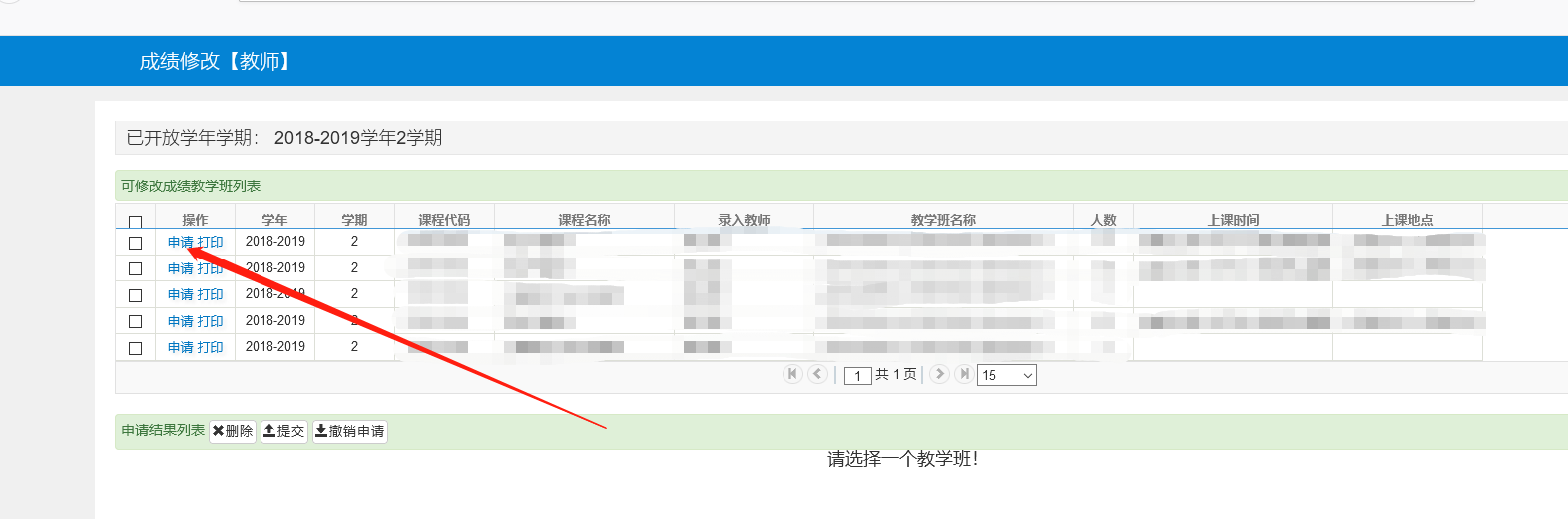
Task: Click the 提交 submit button
Action: [x=284, y=431]
